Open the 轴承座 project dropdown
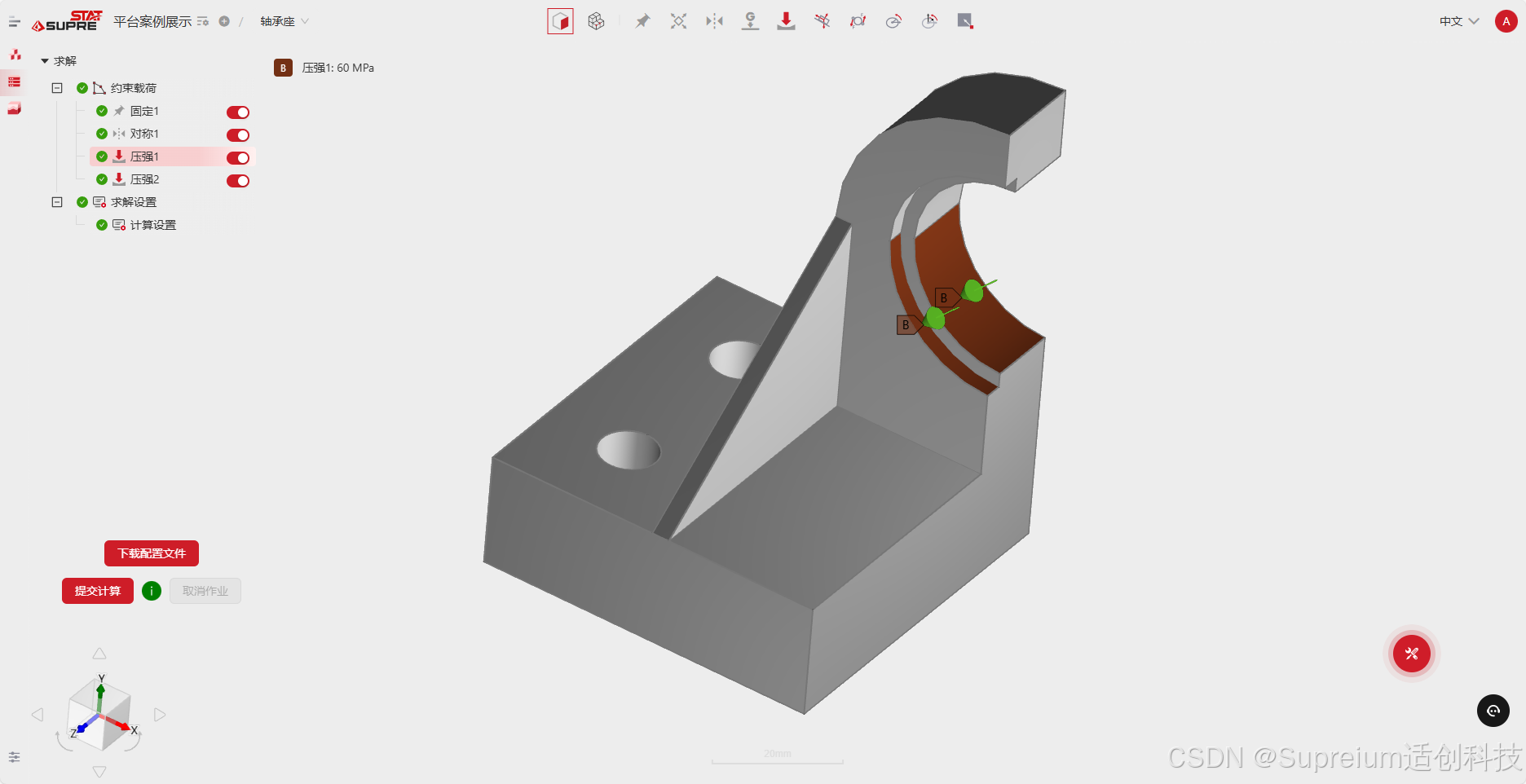 click(284, 21)
